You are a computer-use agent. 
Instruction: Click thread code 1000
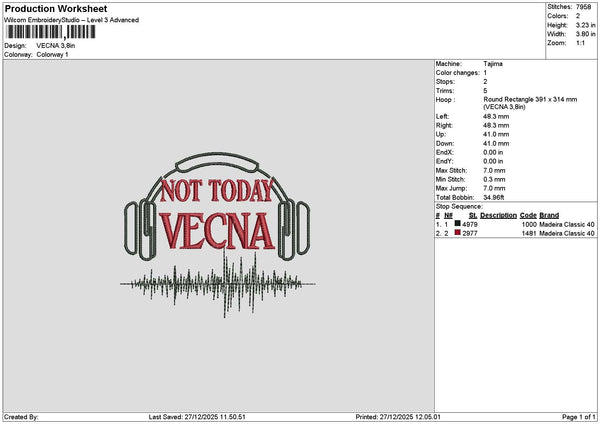pos(529,224)
